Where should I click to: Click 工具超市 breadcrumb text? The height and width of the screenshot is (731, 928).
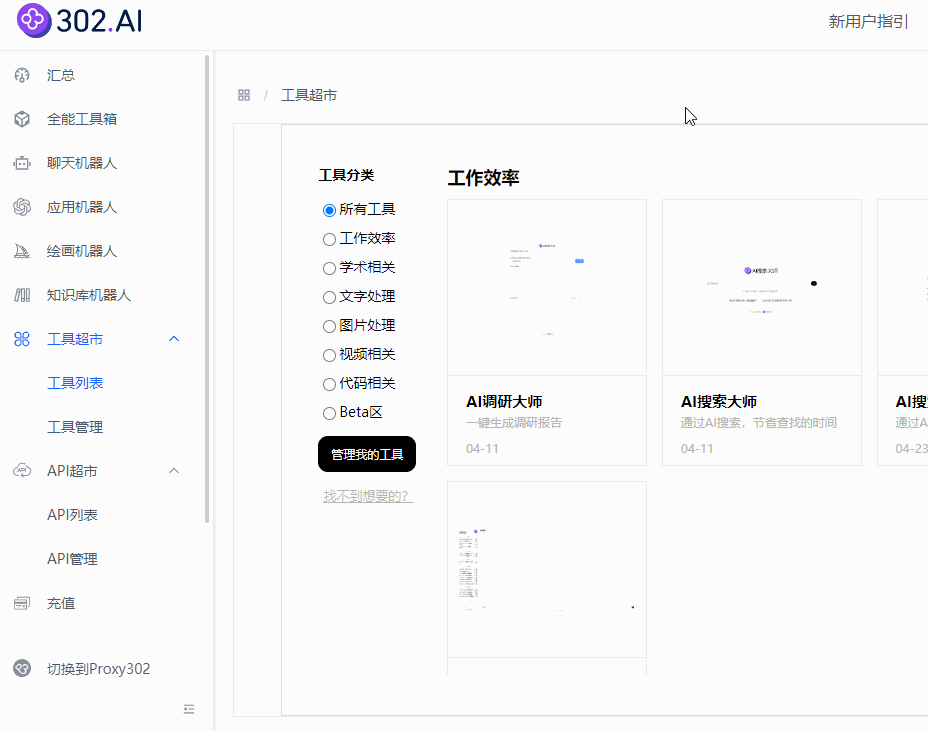click(309, 95)
